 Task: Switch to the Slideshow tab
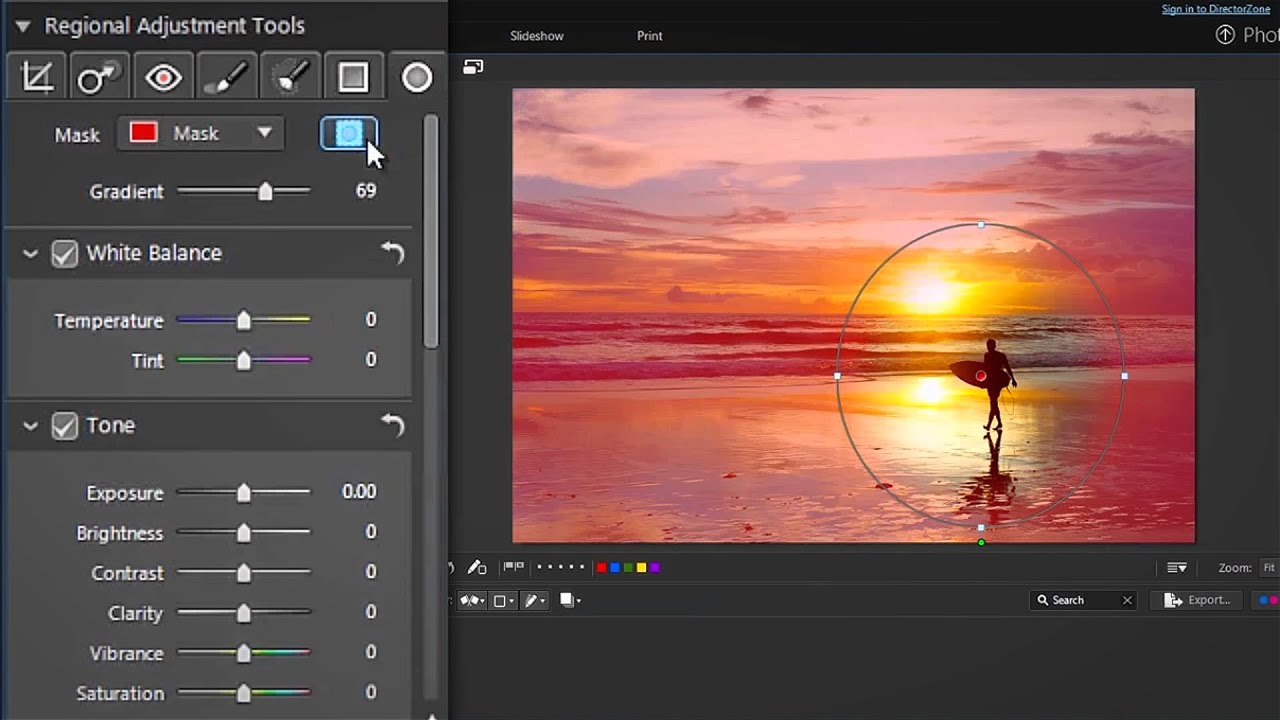[x=537, y=36]
